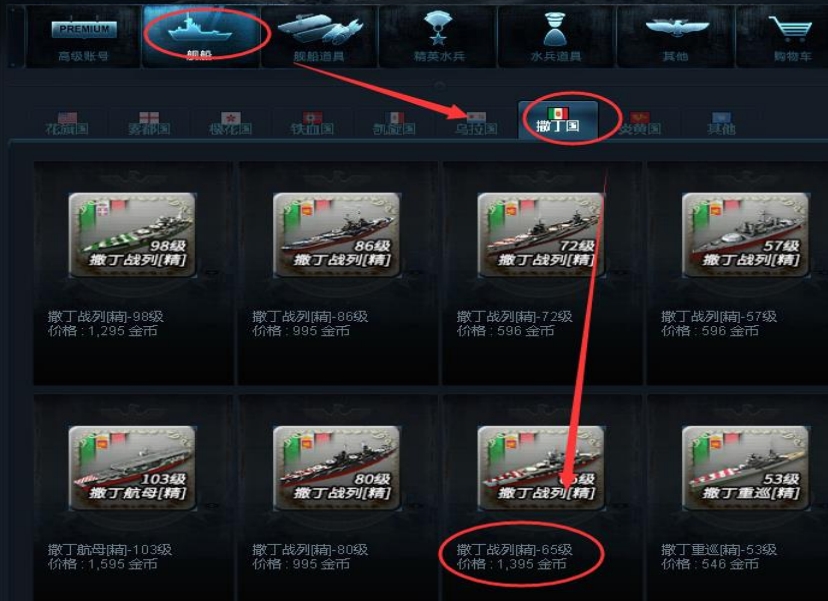The height and width of the screenshot is (601, 828).
Task: Switch to the 乌拉国 nation tab
Action: coord(476,123)
